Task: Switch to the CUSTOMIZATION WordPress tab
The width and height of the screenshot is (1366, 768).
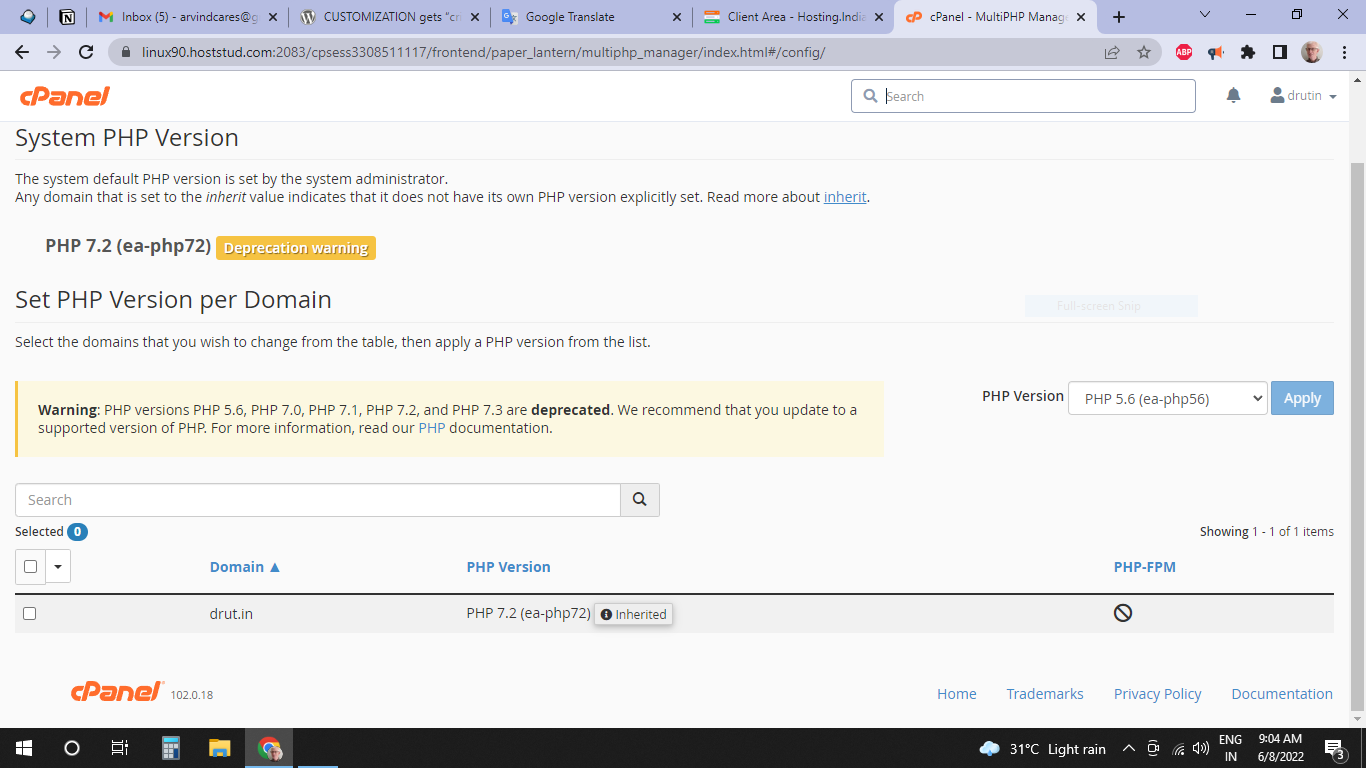Action: coord(389,17)
